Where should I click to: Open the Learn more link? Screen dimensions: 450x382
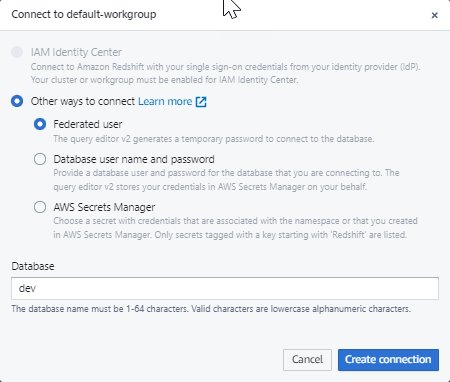pos(165,101)
